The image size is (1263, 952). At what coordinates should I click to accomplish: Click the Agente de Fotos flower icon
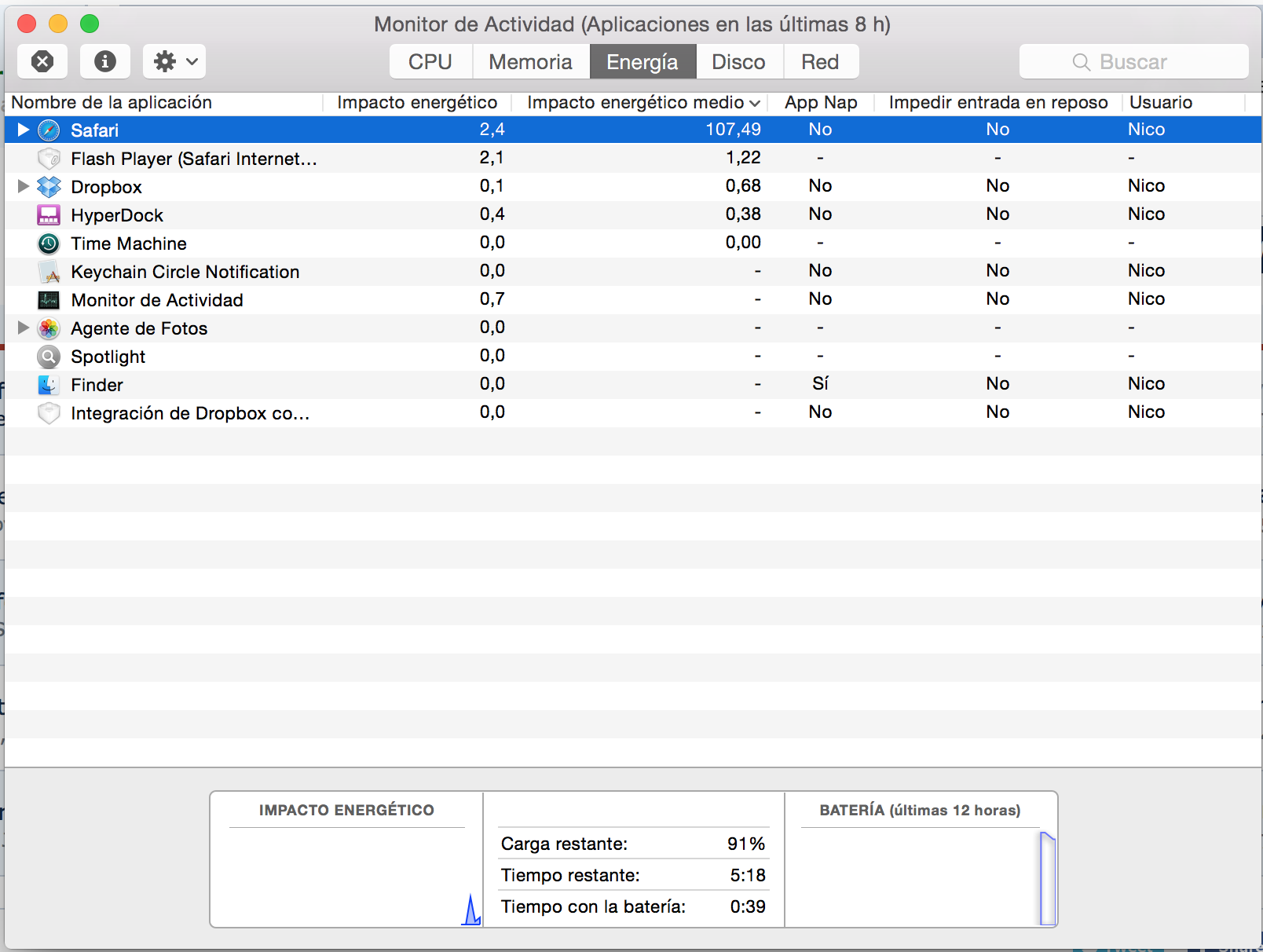tap(49, 328)
